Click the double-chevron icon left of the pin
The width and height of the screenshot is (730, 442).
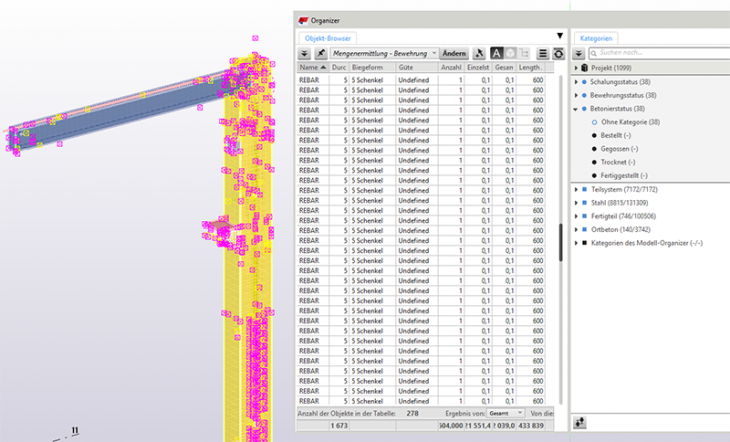pos(304,53)
